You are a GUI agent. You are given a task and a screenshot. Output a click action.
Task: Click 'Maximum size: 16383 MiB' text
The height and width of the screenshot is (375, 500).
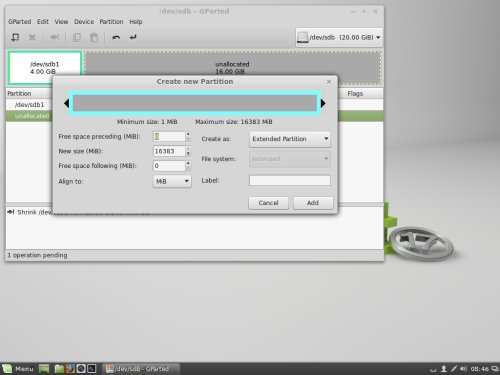pos(234,122)
